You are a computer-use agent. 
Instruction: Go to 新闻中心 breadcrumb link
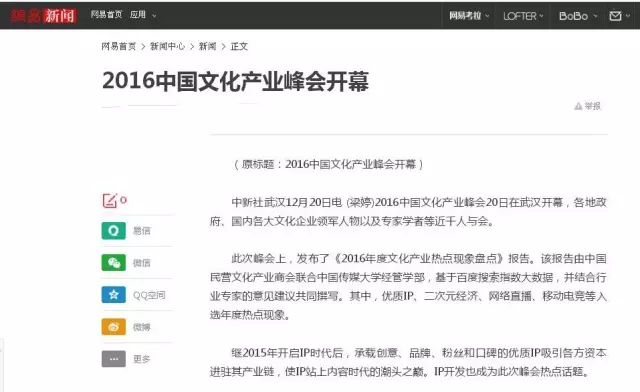pos(167,47)
